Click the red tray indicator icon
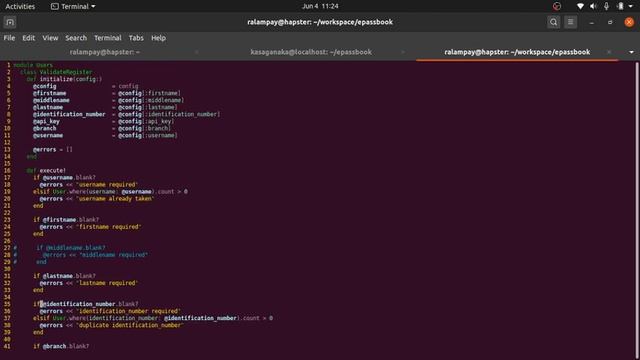Screen dimensions: 640x360 click(557, 6)
